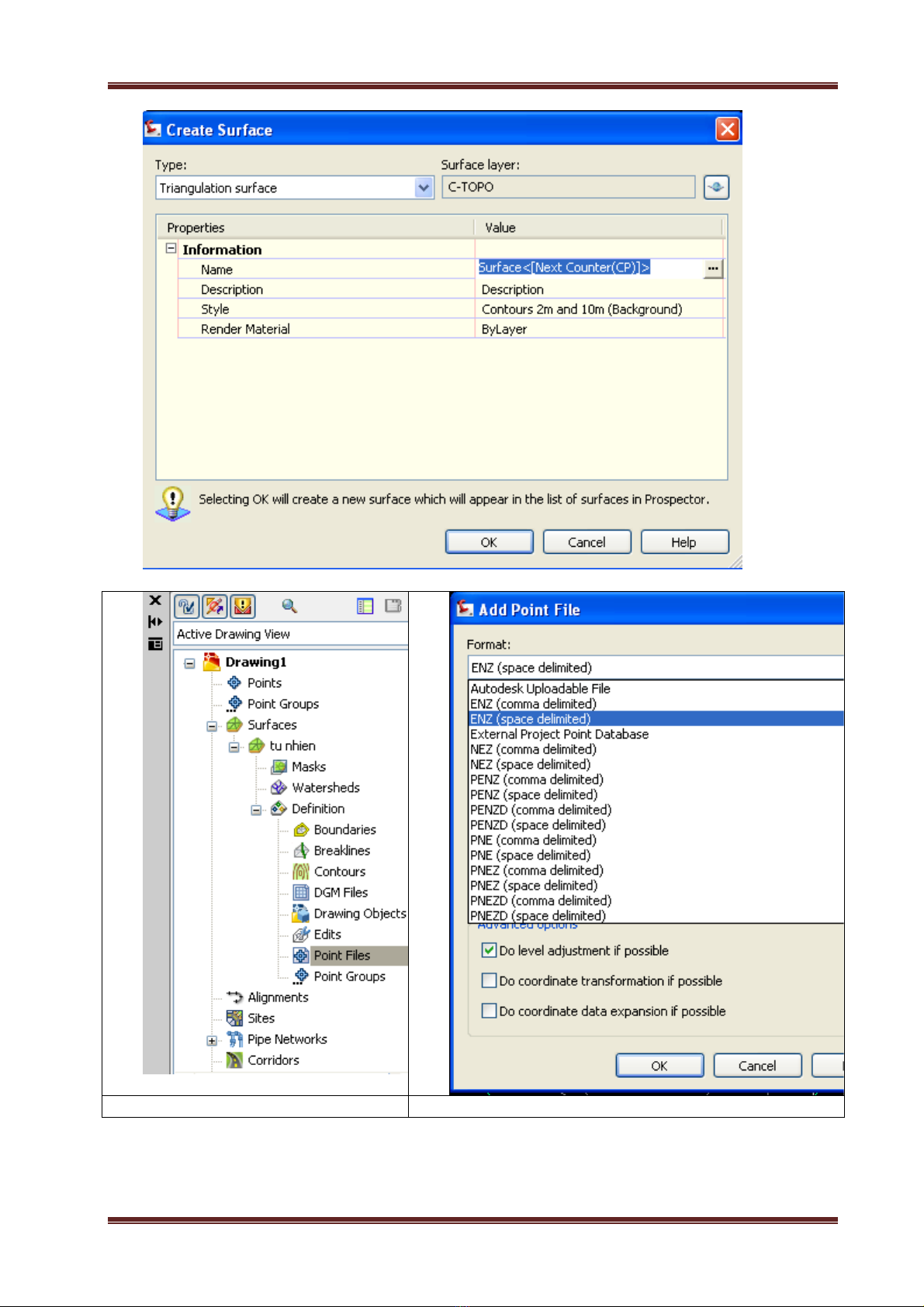Image resolution: width=924 pixels, height=1307 pixels.
Task: Click the Drawing1 drawing icon
Action: click(212, 662)
